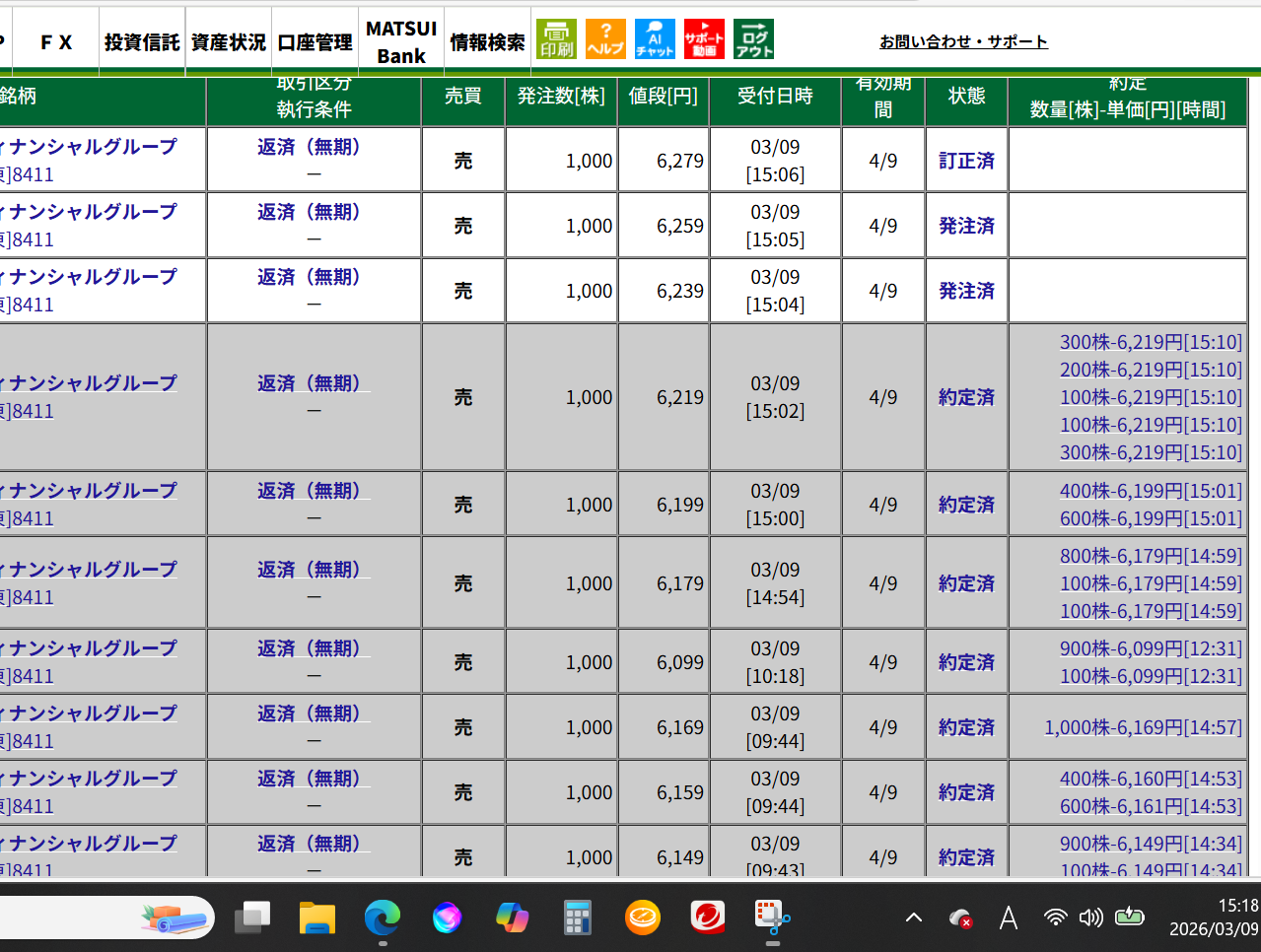Open the 口座管理 menu tab

pyautogui.click(x=315, y=42)
